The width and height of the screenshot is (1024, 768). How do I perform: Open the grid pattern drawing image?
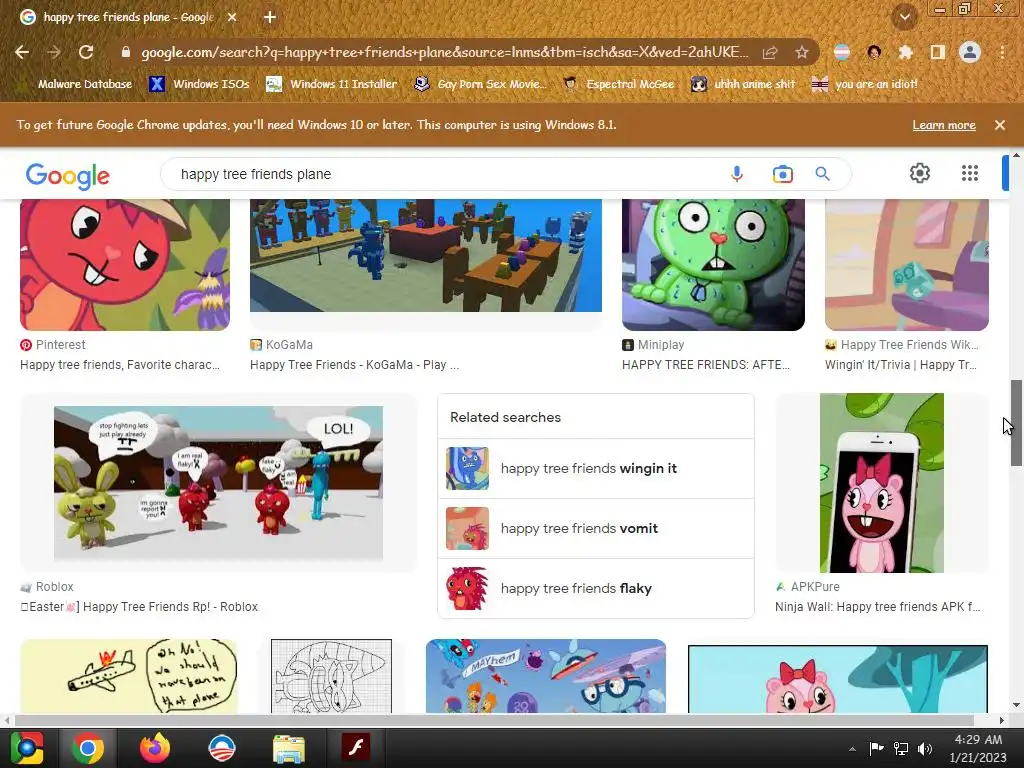tap(331, 676)
